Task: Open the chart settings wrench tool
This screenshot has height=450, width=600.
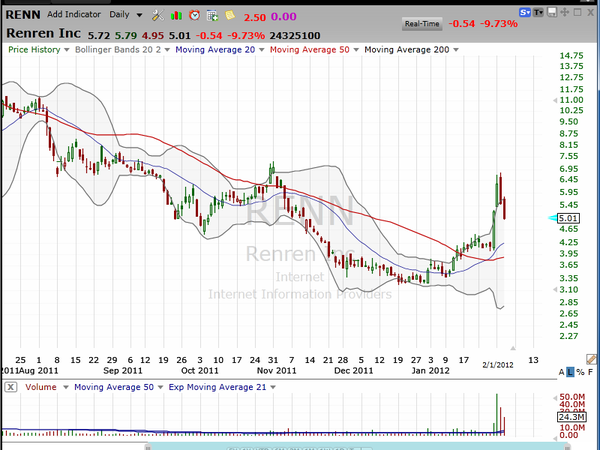Action: [x=158, y=15]
